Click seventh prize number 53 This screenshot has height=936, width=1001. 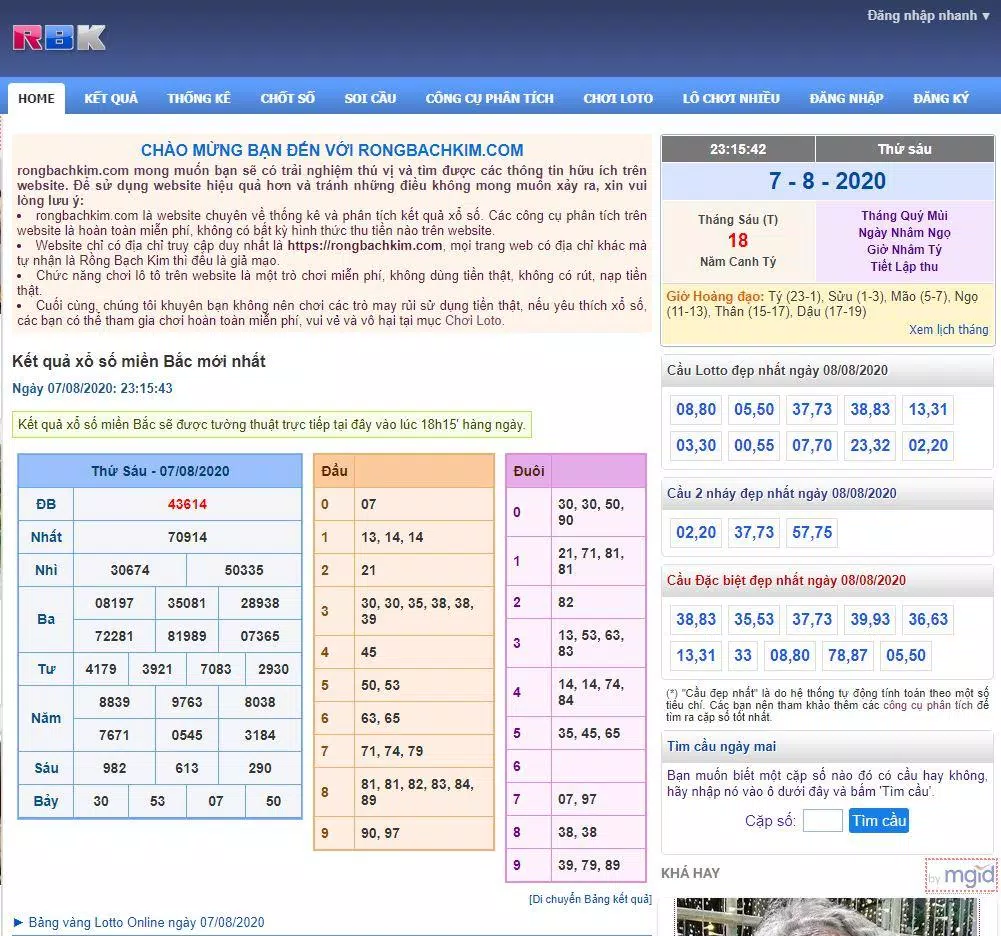click(x=157, y=801)
